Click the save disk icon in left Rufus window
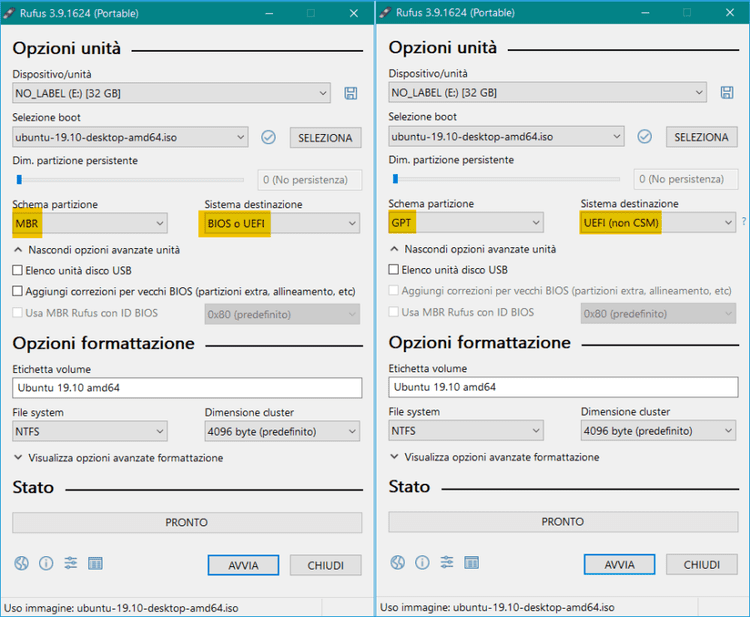The image size is (750, 617). click(351, 93)
